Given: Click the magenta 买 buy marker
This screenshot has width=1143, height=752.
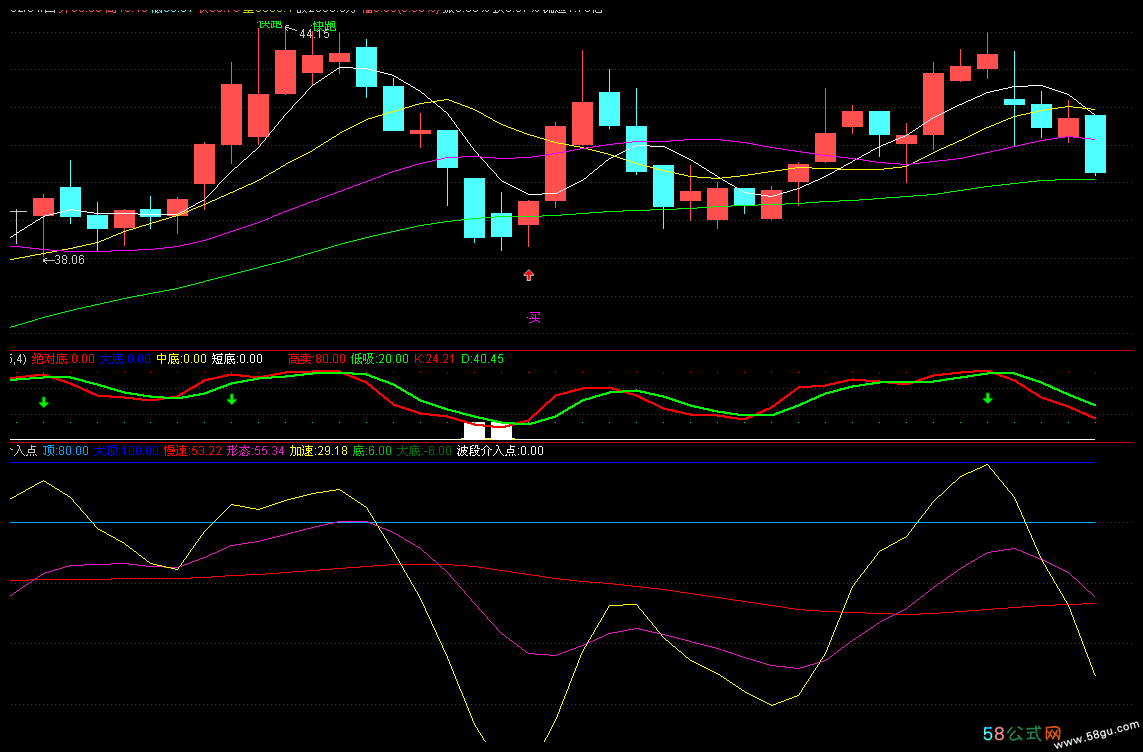Looking at the screenshot, I should [535, 318].
